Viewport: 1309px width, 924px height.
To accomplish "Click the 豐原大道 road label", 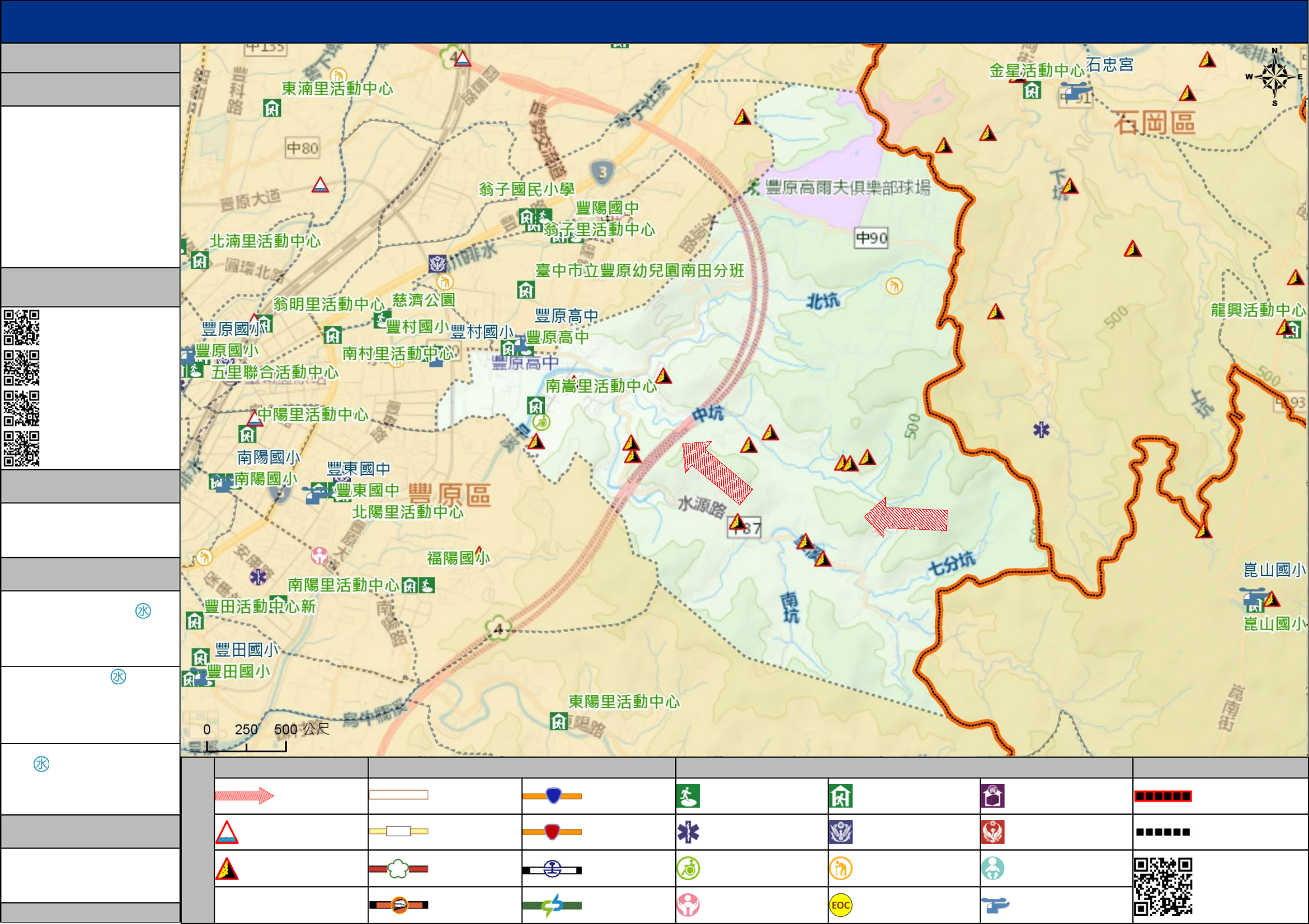I will coord(250,201).
